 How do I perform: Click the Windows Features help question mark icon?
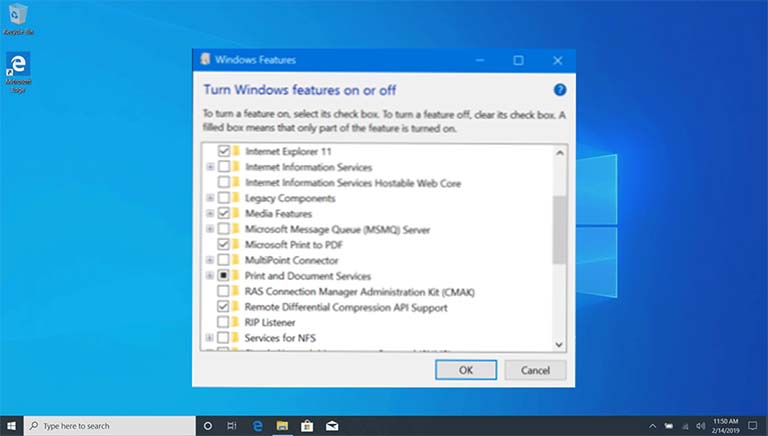[x=560, y=90]
